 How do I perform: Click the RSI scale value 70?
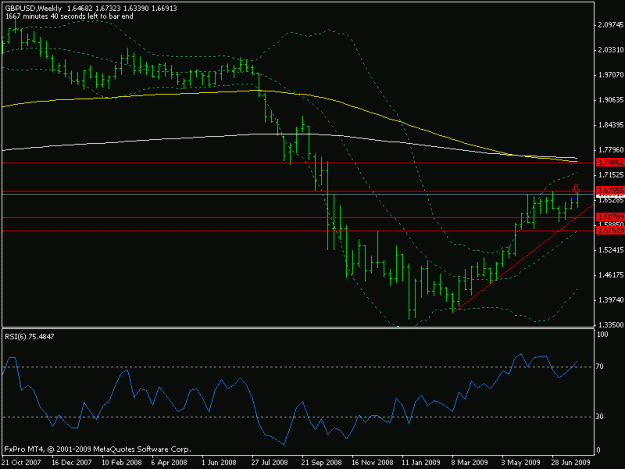pos(600,367)
